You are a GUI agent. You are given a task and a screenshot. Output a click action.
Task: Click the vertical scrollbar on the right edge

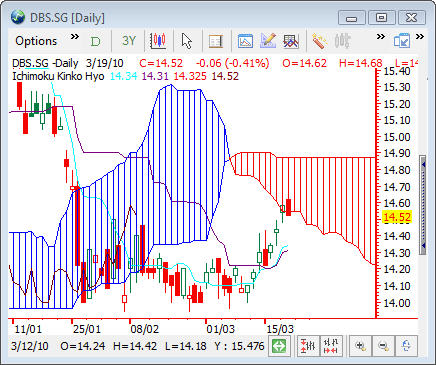click(423, 205)
